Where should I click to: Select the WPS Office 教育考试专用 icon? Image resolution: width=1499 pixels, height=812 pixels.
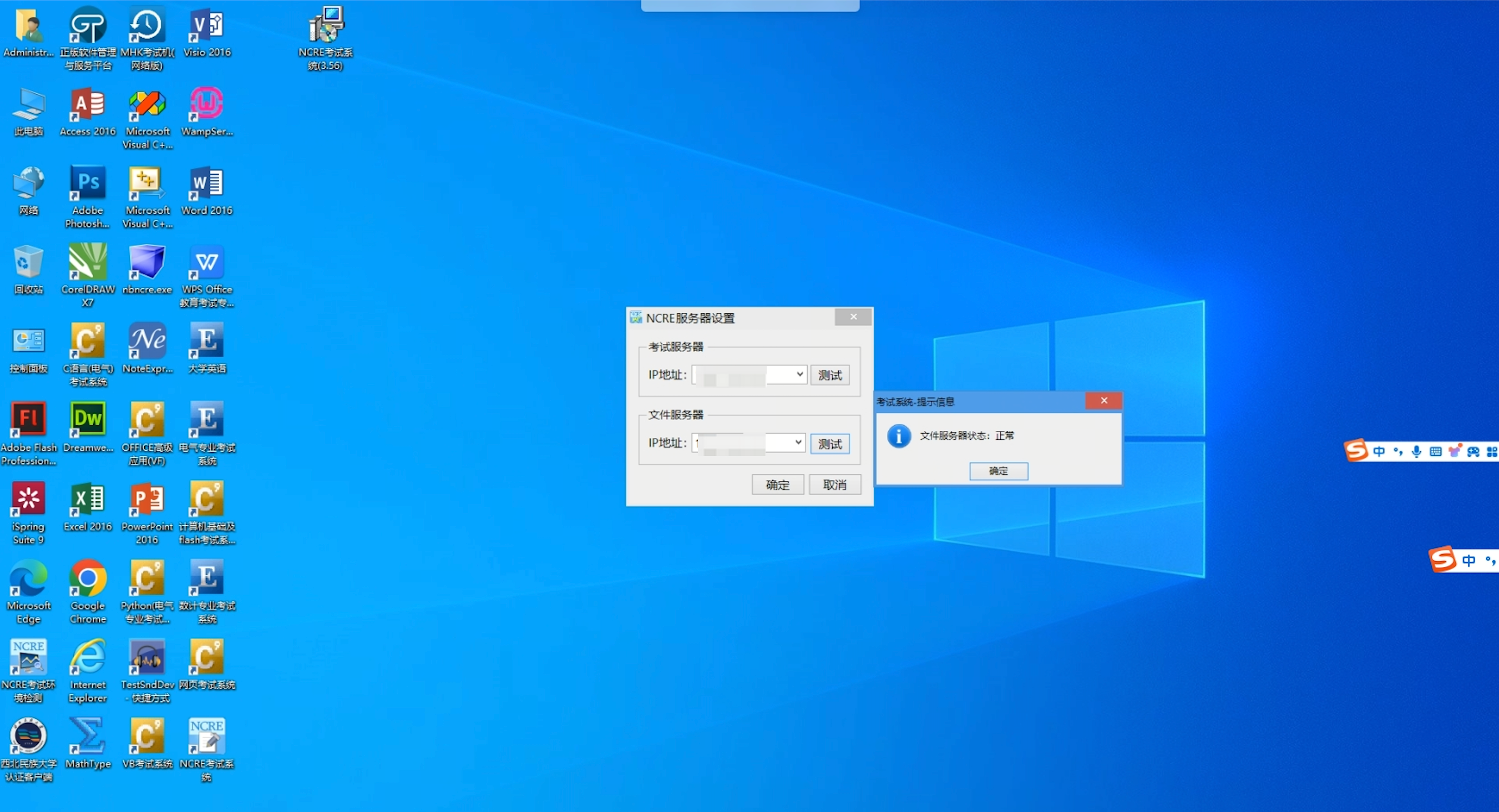[x=207, y=276]
